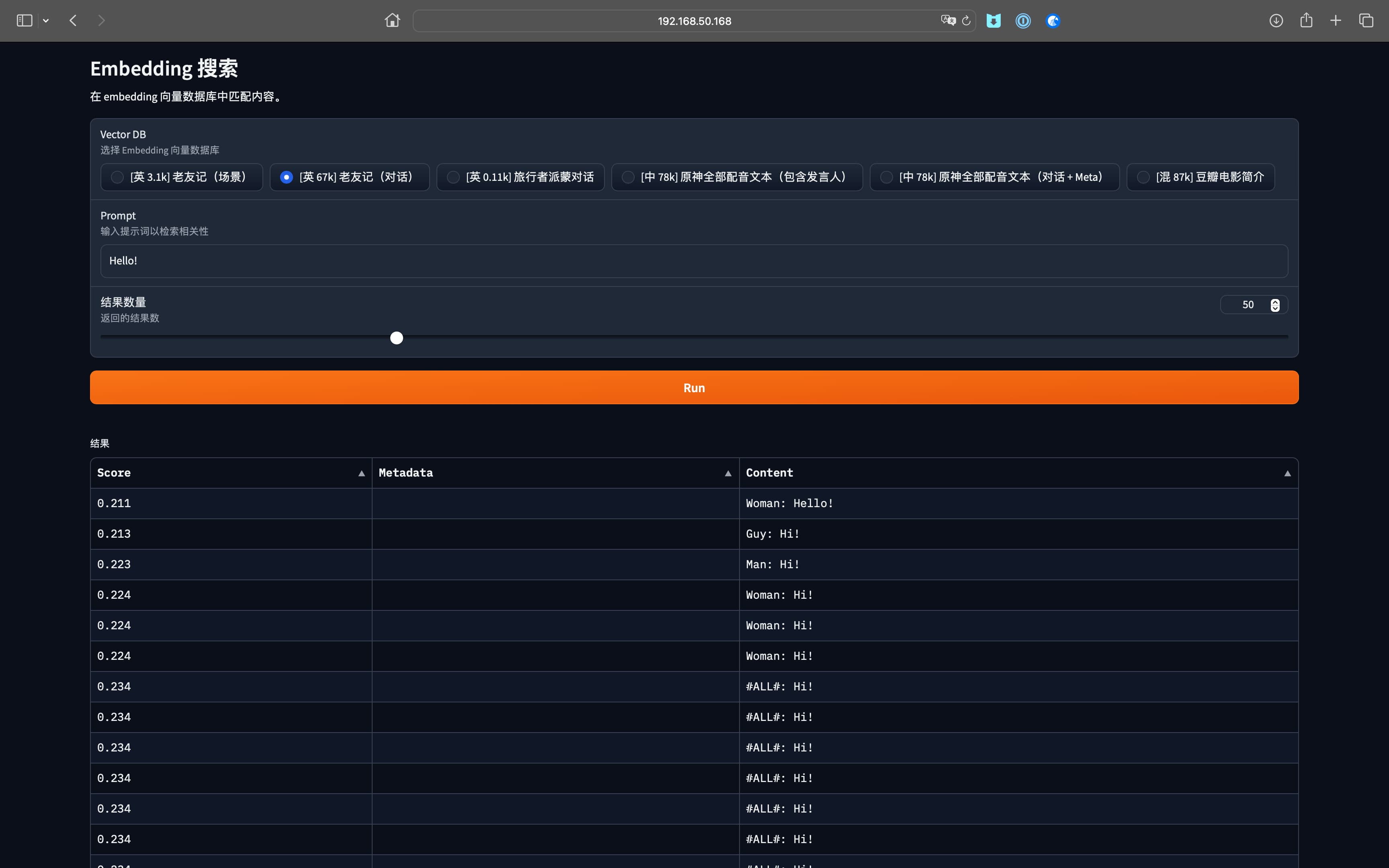The image size is (1389, 868).
Task: Click content cell "Guy: Hi!"
Action: (1019, 534)
